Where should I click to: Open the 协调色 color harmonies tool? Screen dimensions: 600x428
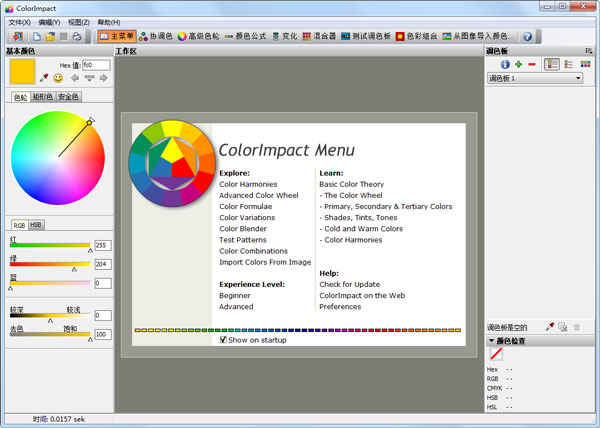[156, 36]
